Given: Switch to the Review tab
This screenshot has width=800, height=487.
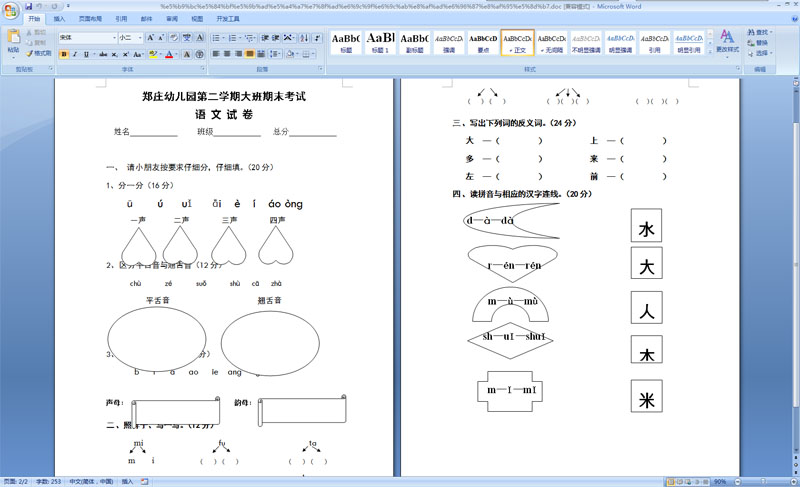Looking at the screenshot, I should [172, 19].
